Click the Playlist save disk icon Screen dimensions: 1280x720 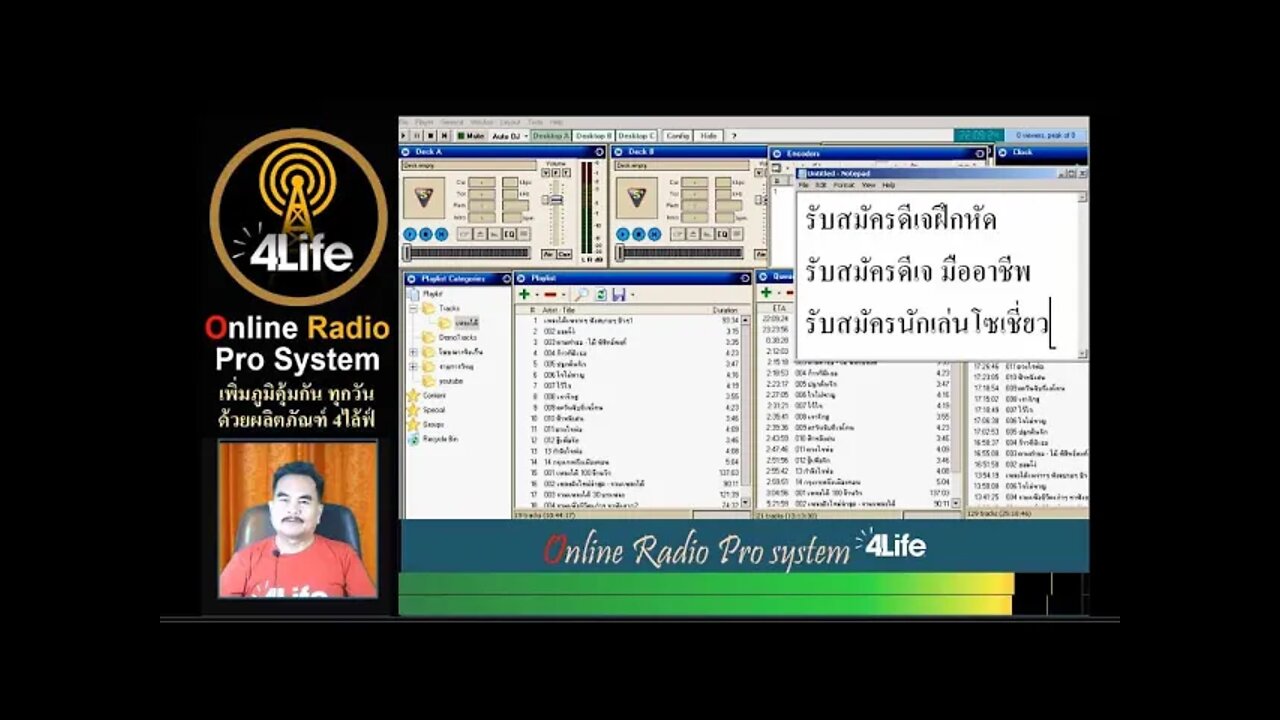[x=619, y=294]
